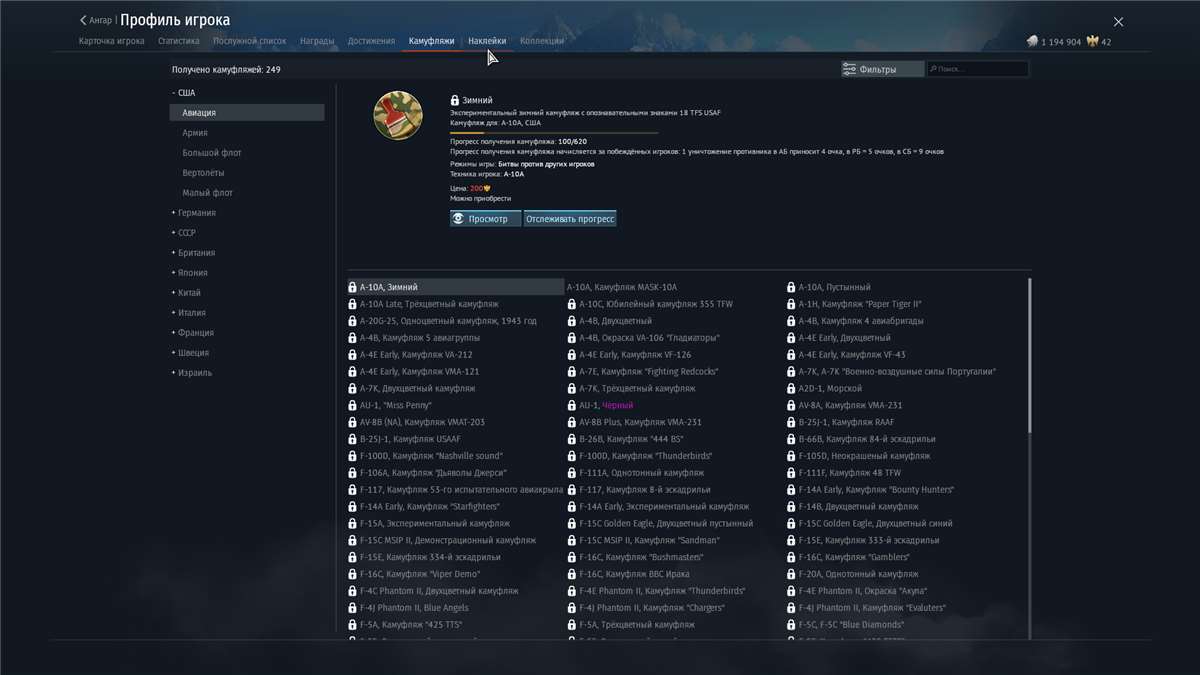This screenshot has width=1200, height=675.
Task: Click the eye icon on Просмотр button
Action: click(x=459, y=218)
